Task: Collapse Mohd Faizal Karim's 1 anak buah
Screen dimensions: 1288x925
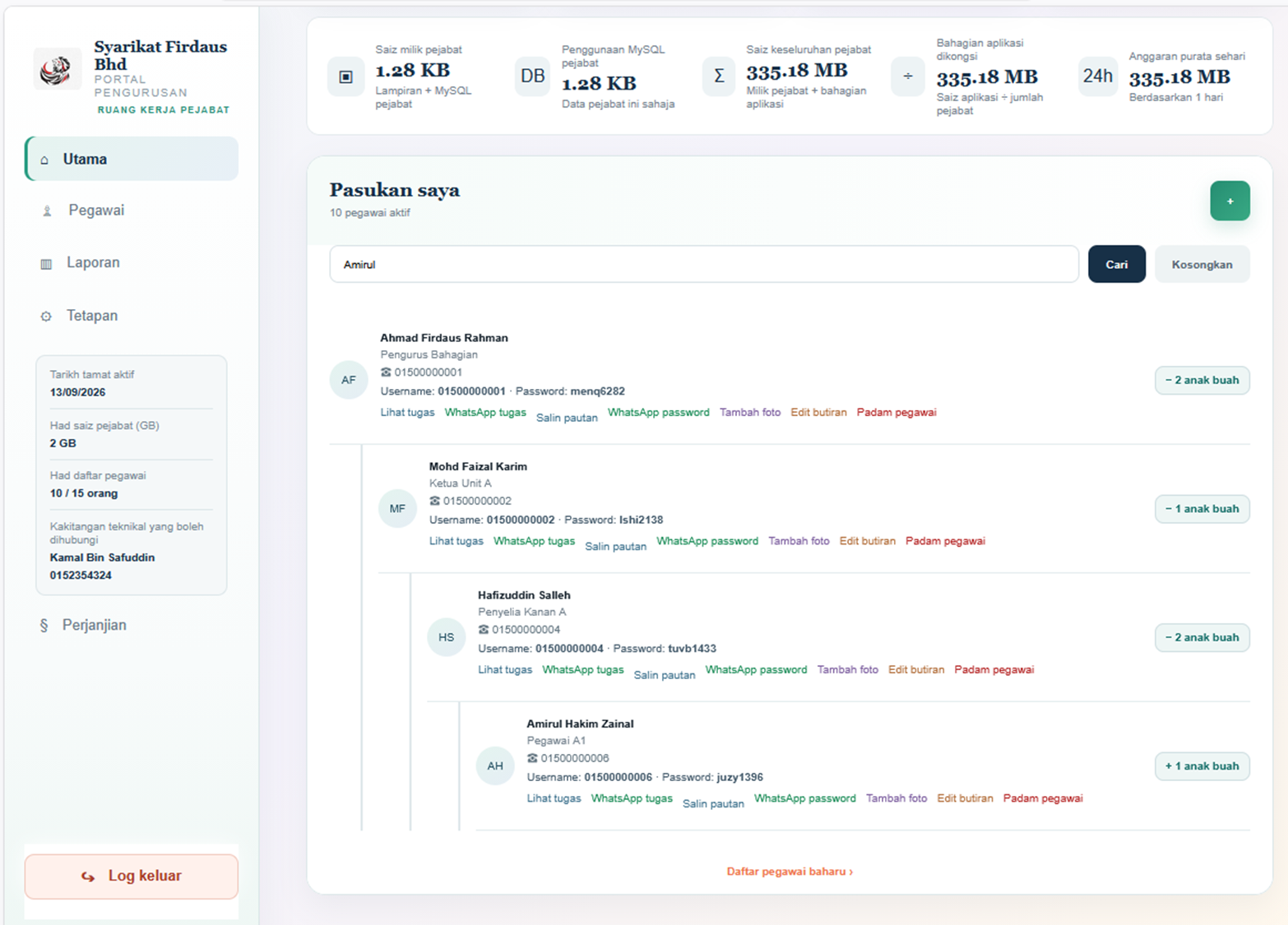Action: pos(1202,509)
